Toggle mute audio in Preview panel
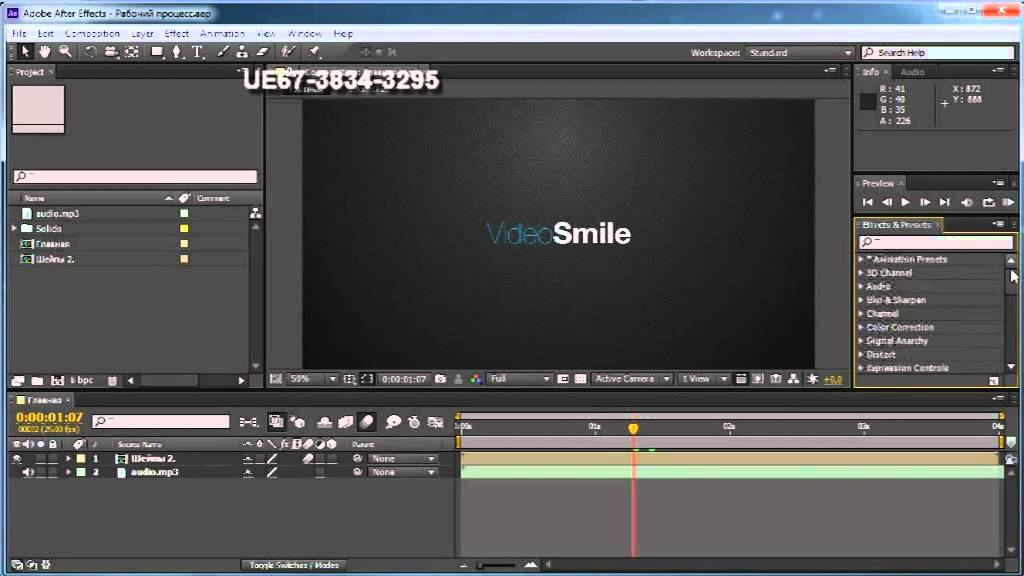 tap(967, 202)
